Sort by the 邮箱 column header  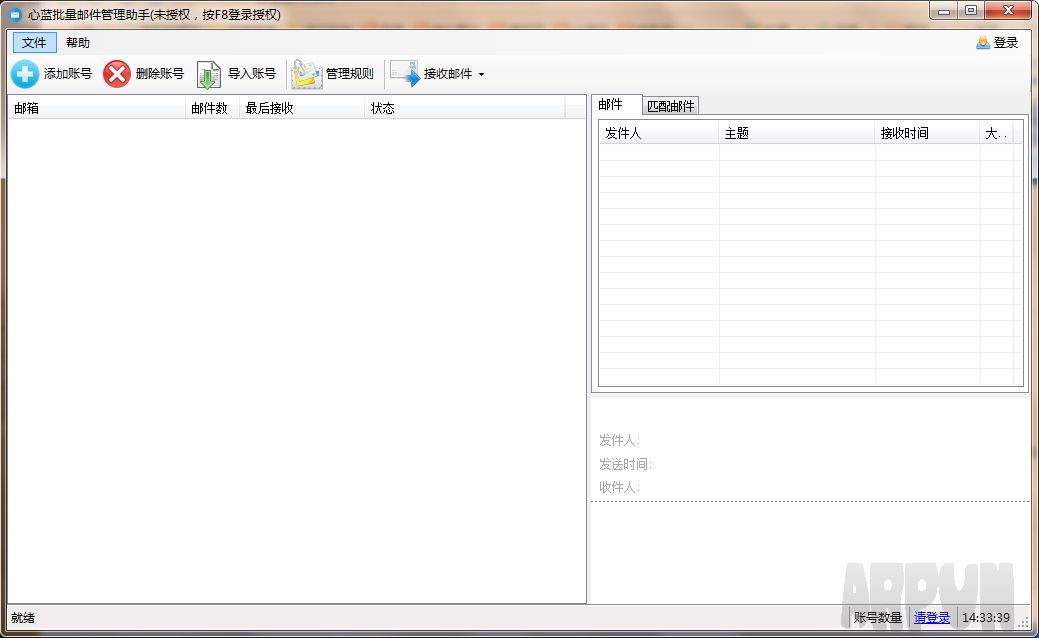97,108
